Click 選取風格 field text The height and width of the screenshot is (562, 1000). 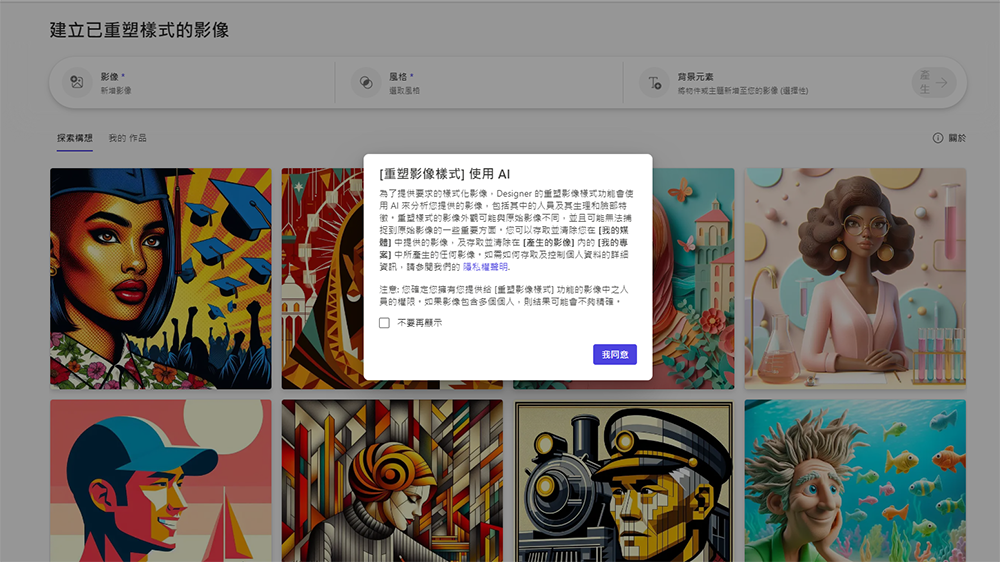coord(404,91)
